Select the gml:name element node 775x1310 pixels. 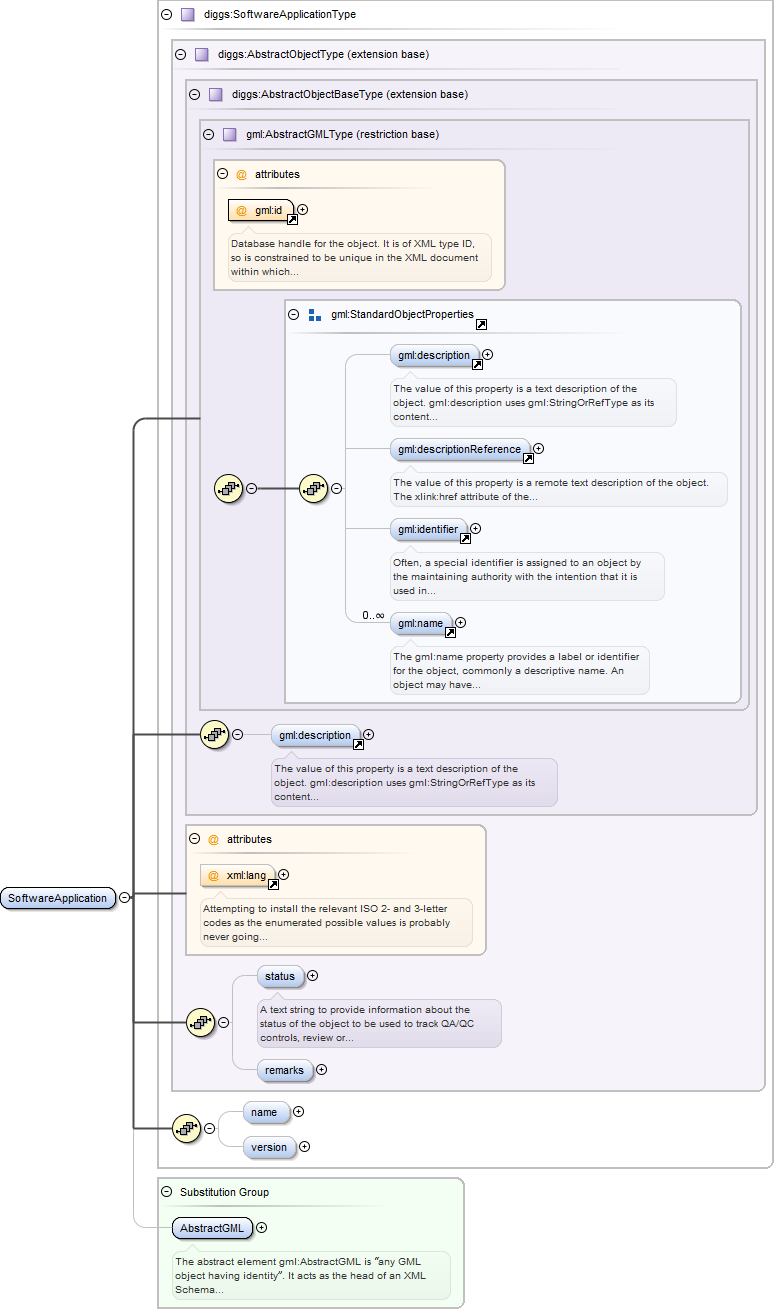click(x=421, y=623)
